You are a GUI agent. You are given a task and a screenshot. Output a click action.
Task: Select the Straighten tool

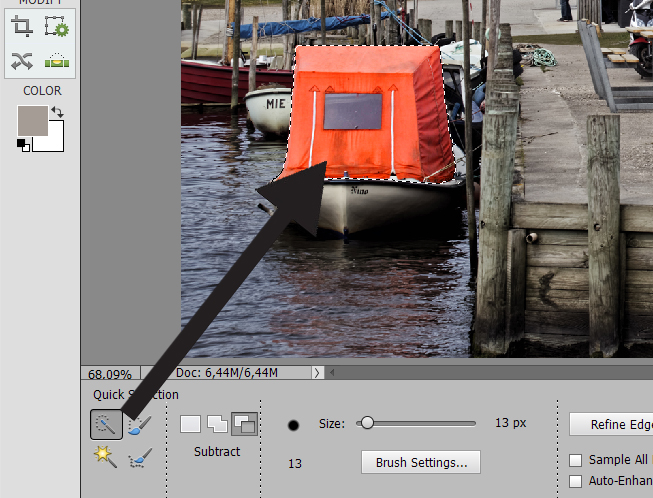[x=56, y=61]
